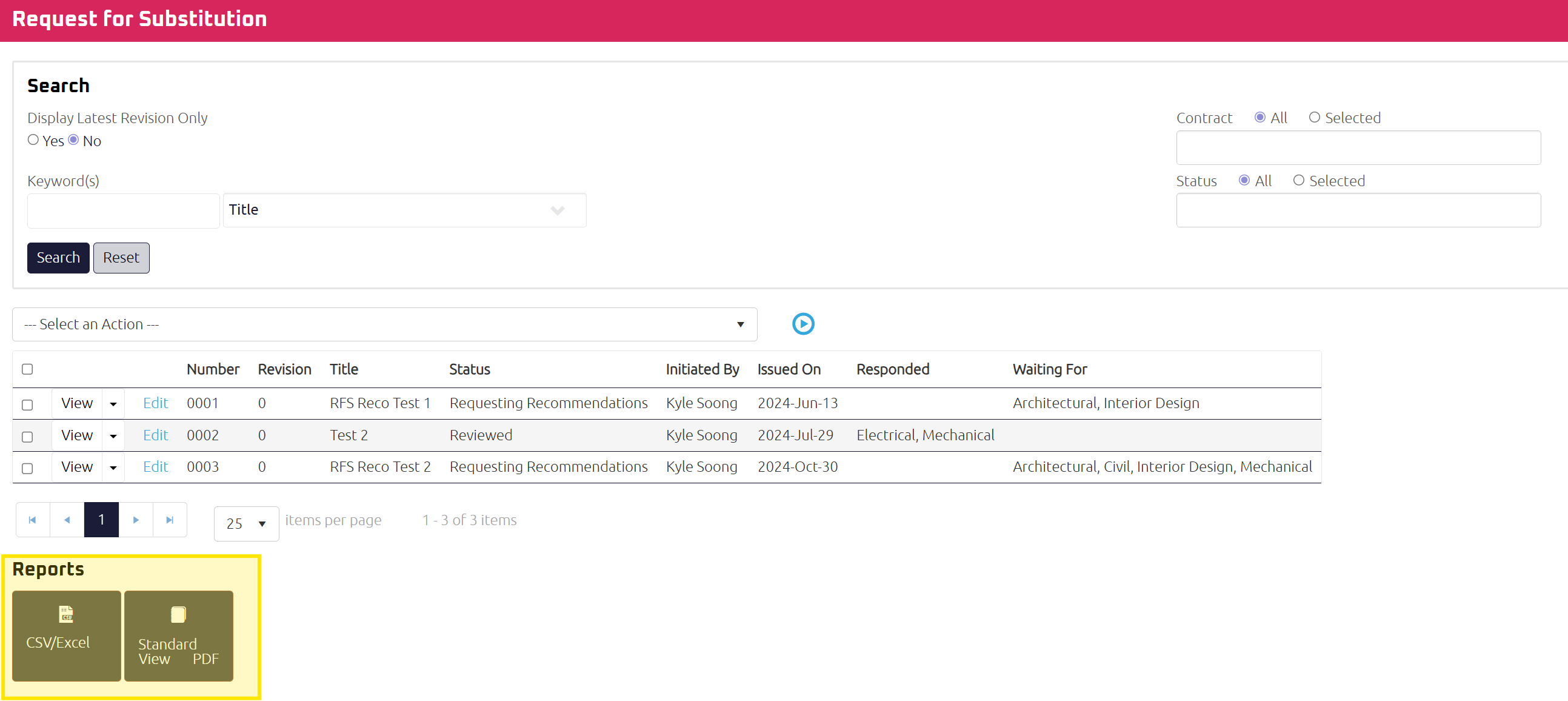Check the row for RFS Reco Test 2
Viewport: 1568px width, 701px height.
coord(27,468)
